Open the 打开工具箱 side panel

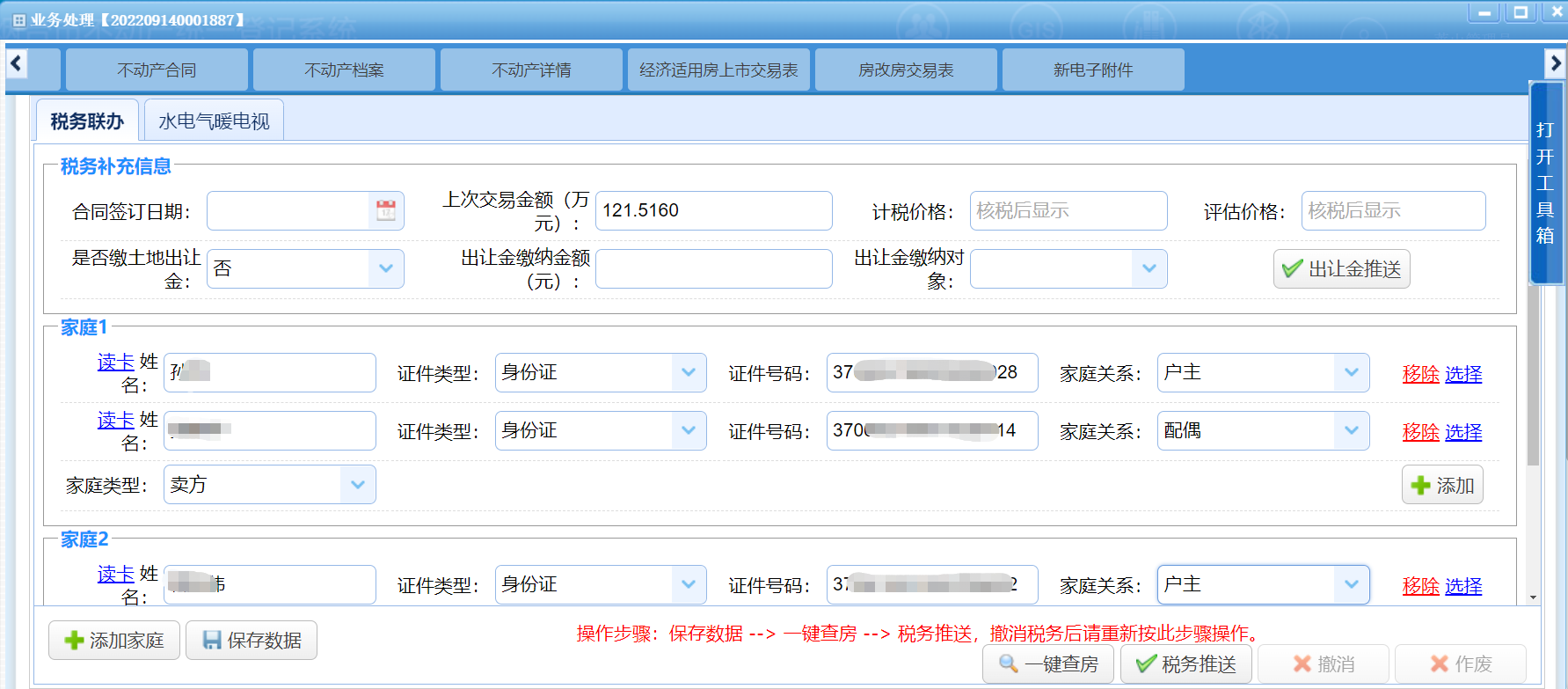1545,183
